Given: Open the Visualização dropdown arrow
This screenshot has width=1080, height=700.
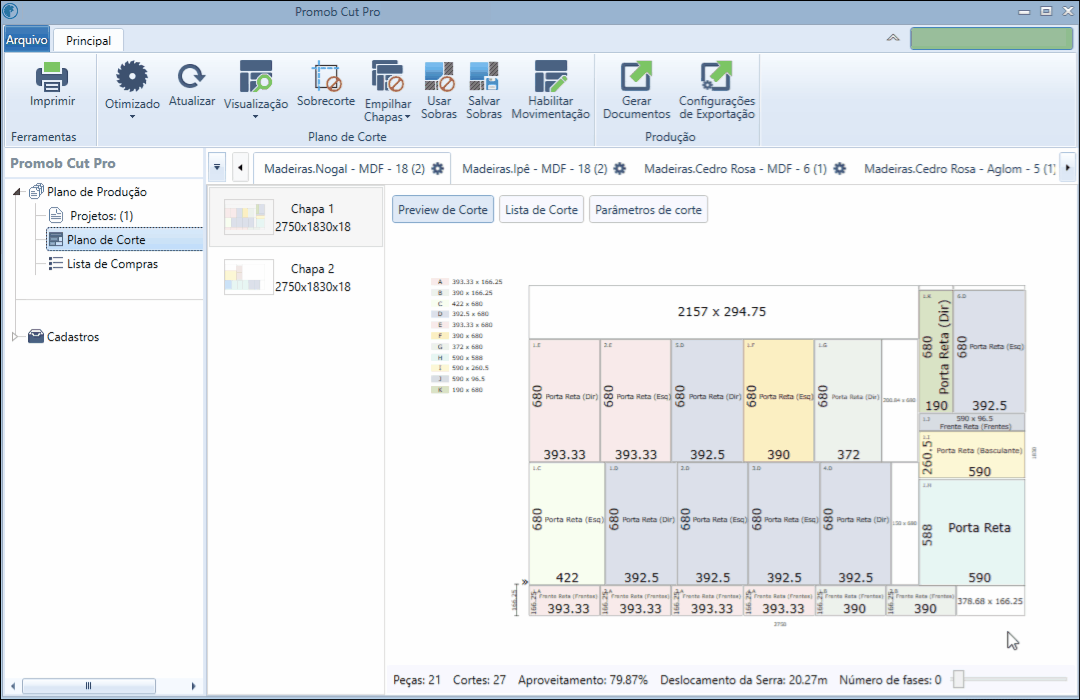Looking at the screenshot, I should click(x=256, y=116).
